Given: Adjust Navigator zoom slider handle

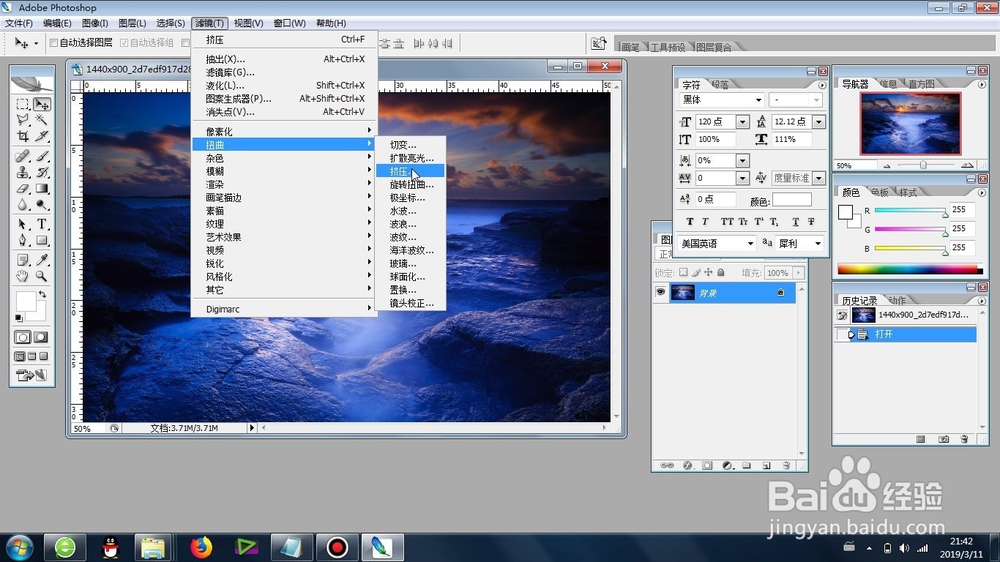Looking at the screenshot, I should pyautogui.click(x=923, y=165).
